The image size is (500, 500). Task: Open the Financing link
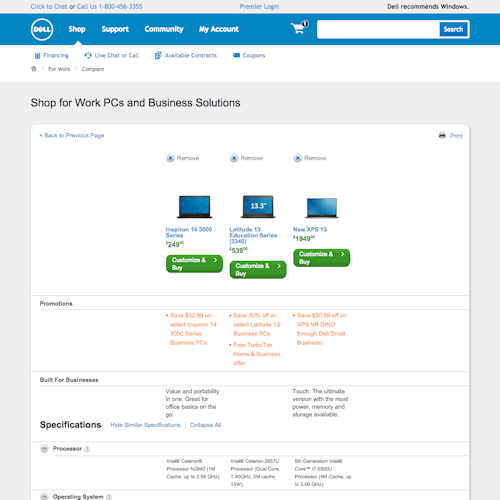point(56,55)
